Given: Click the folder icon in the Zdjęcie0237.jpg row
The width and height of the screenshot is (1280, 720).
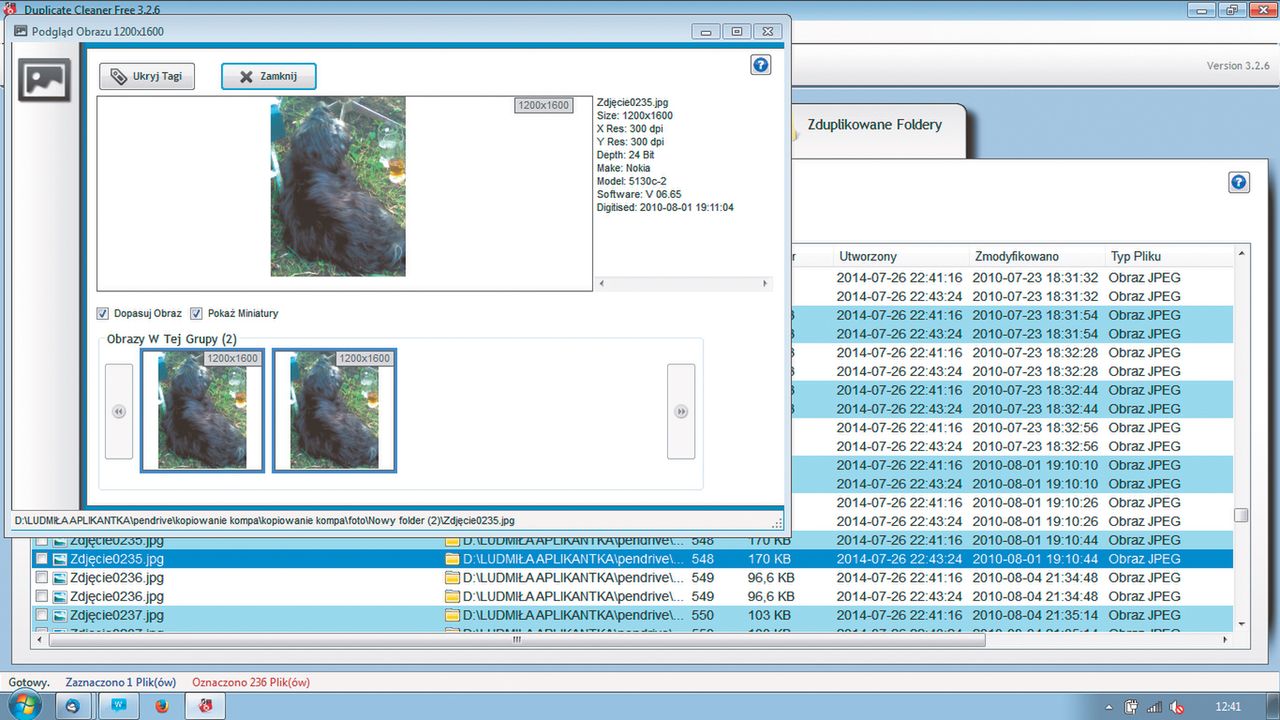Looking at the screenshot, I should (x=452, y=615).
